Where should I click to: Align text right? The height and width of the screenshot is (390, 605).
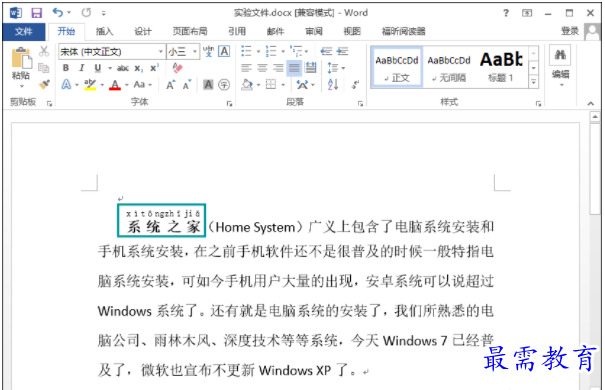pos(278,68)
